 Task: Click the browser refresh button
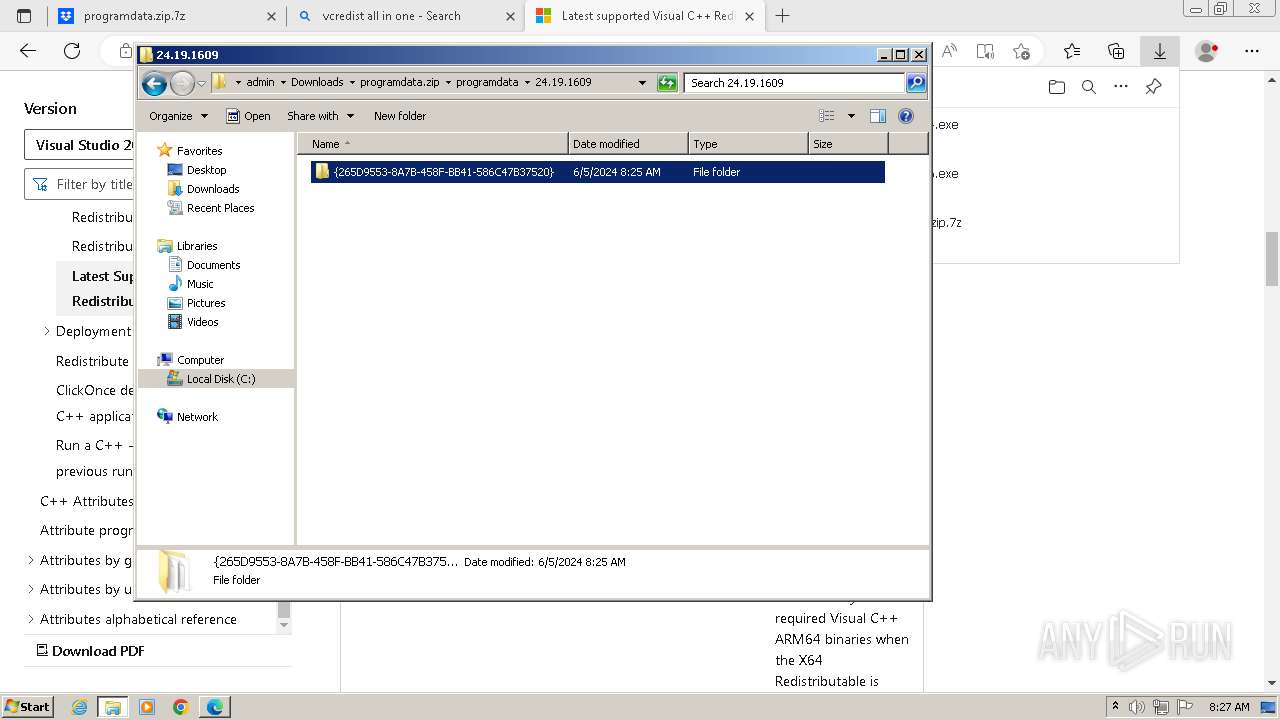[x=72, y=51]
